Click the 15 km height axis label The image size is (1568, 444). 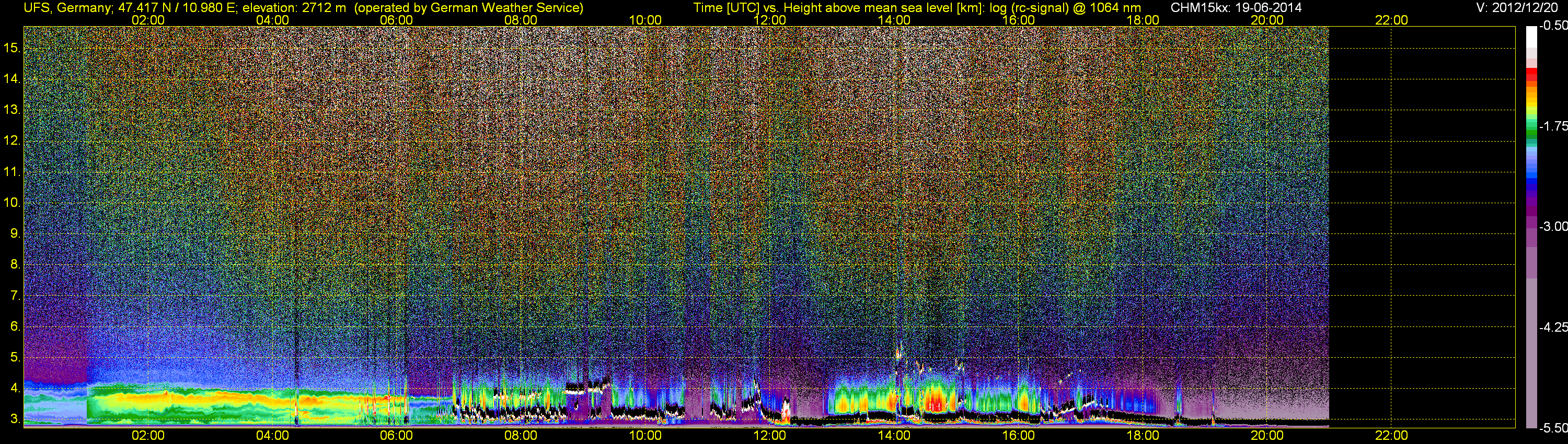point(12,48)
